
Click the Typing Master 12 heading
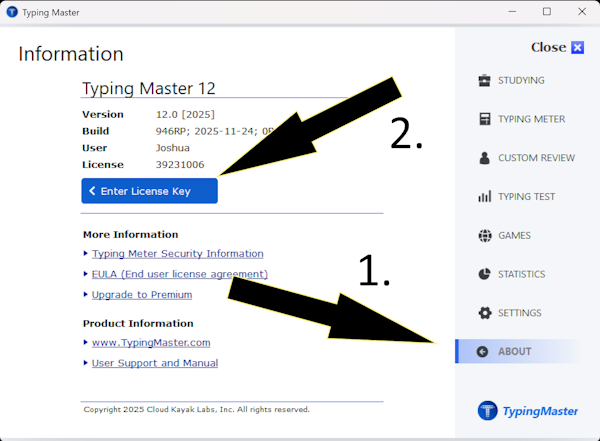click(x=149, y=88)
